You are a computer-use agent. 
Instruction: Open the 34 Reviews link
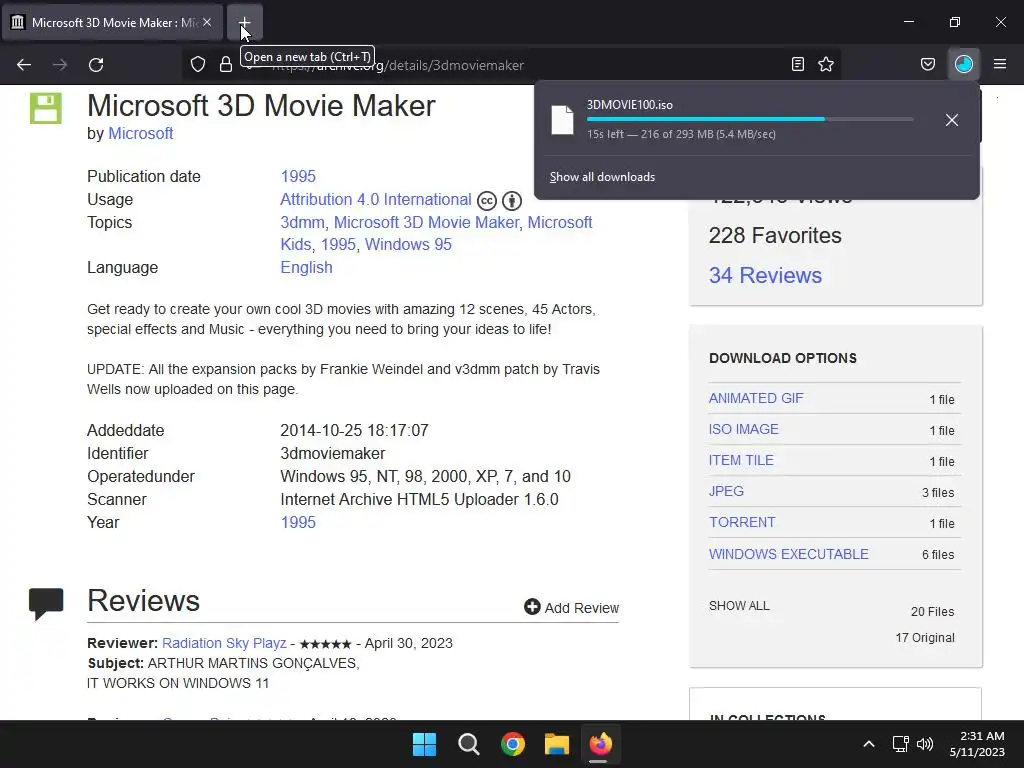(x=765, y=275)
